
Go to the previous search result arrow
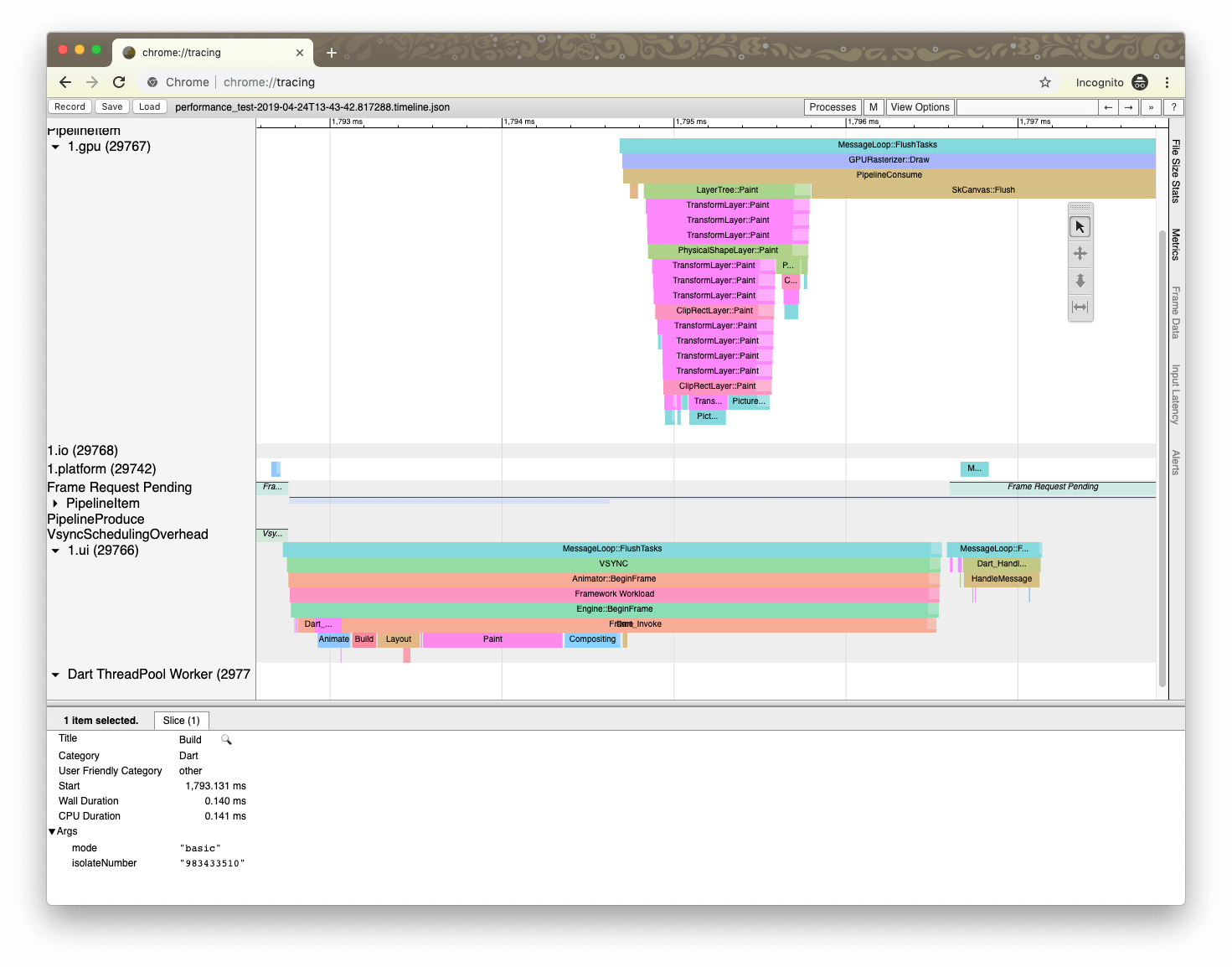click(x=1108, y=107)
